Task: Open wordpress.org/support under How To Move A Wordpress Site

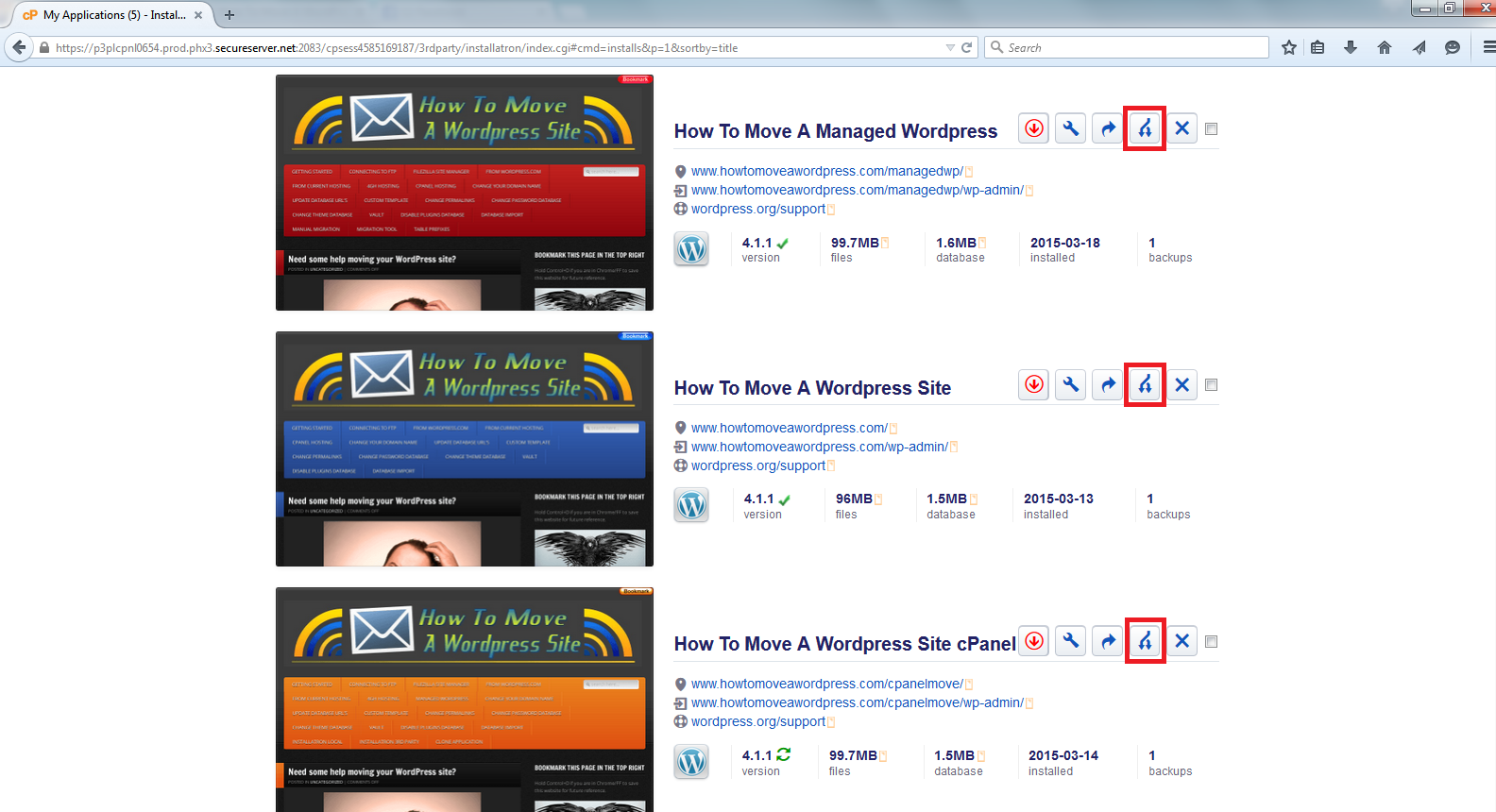Action: [758, 465]
